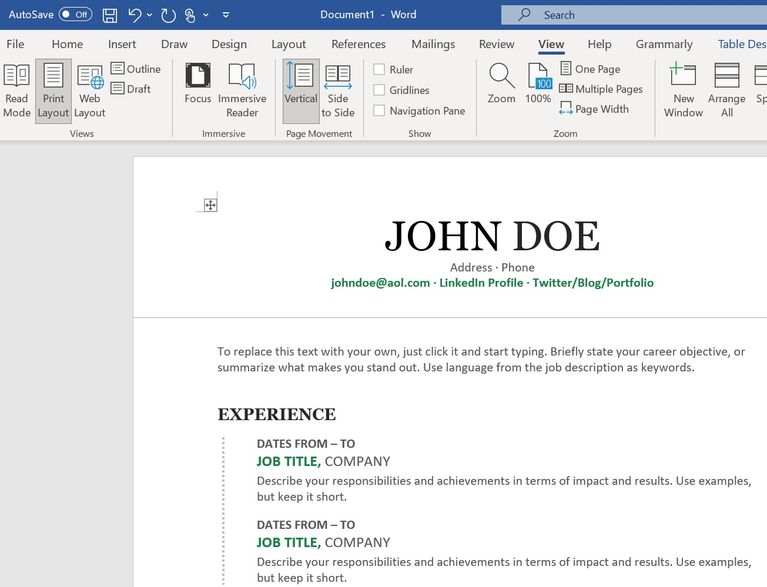Click the career objective placeholder paragraph

point(481,360)
